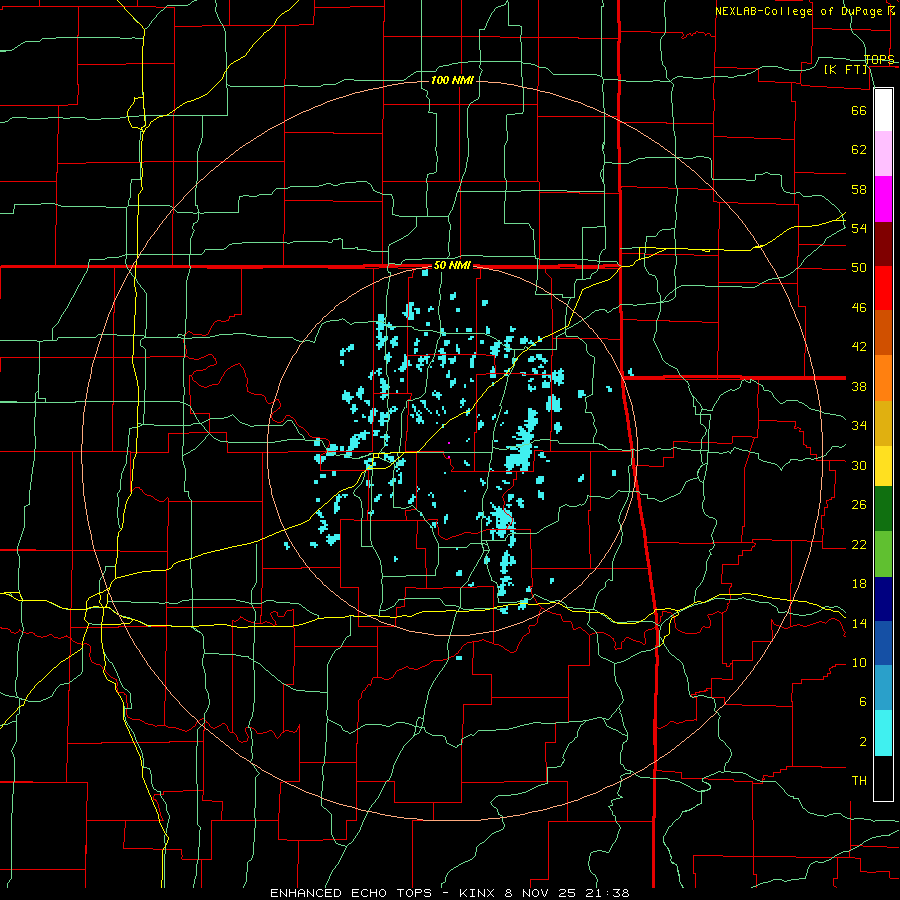The image size is (900, 900).
Task: Click the legend value "10"
Action: [x=859, y=663]
